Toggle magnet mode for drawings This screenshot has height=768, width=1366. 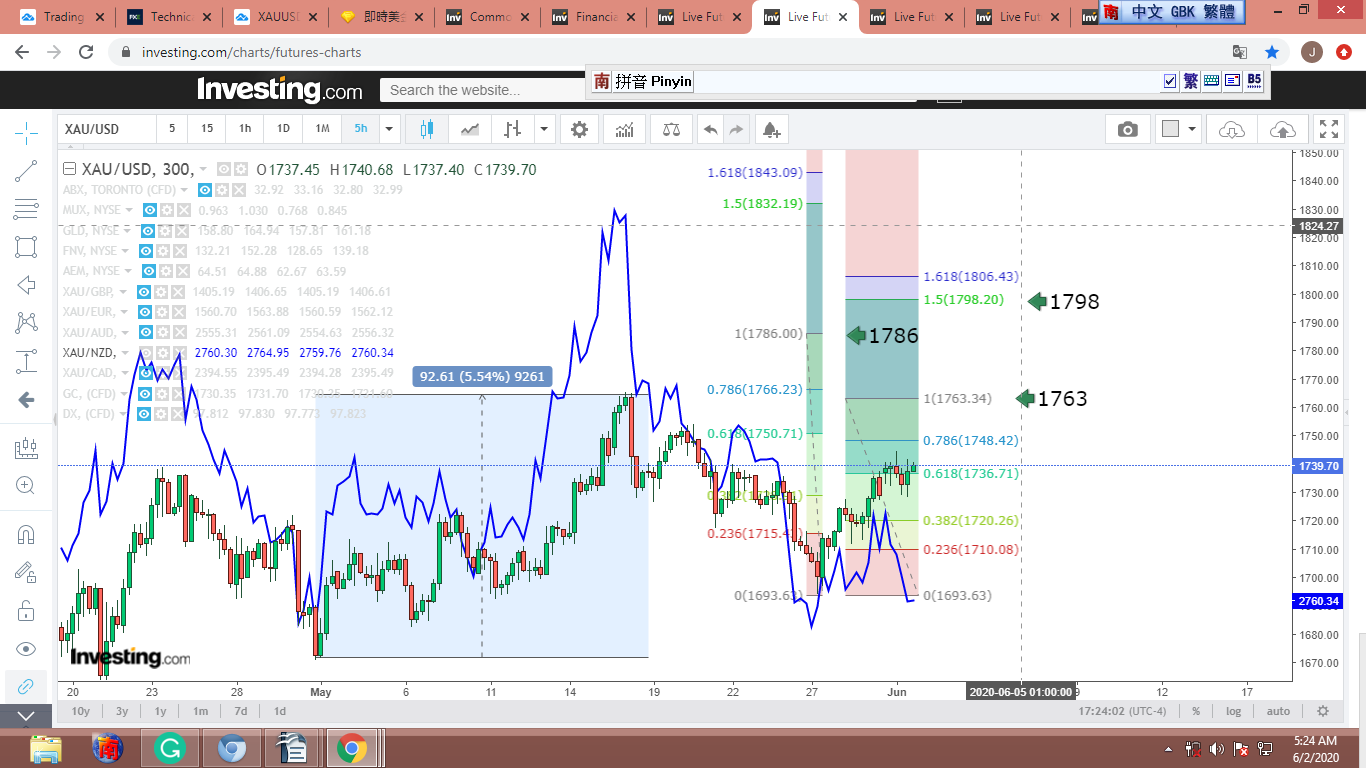click(26, 535)
